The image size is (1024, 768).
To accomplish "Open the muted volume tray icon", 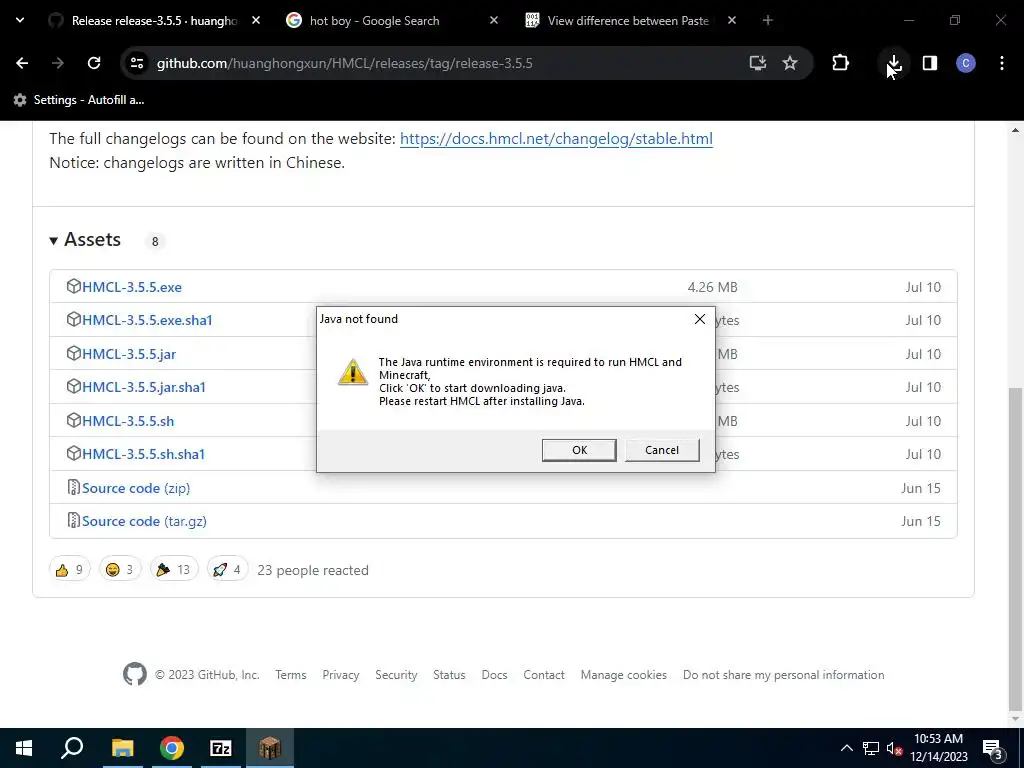I will tap(894, 748).
